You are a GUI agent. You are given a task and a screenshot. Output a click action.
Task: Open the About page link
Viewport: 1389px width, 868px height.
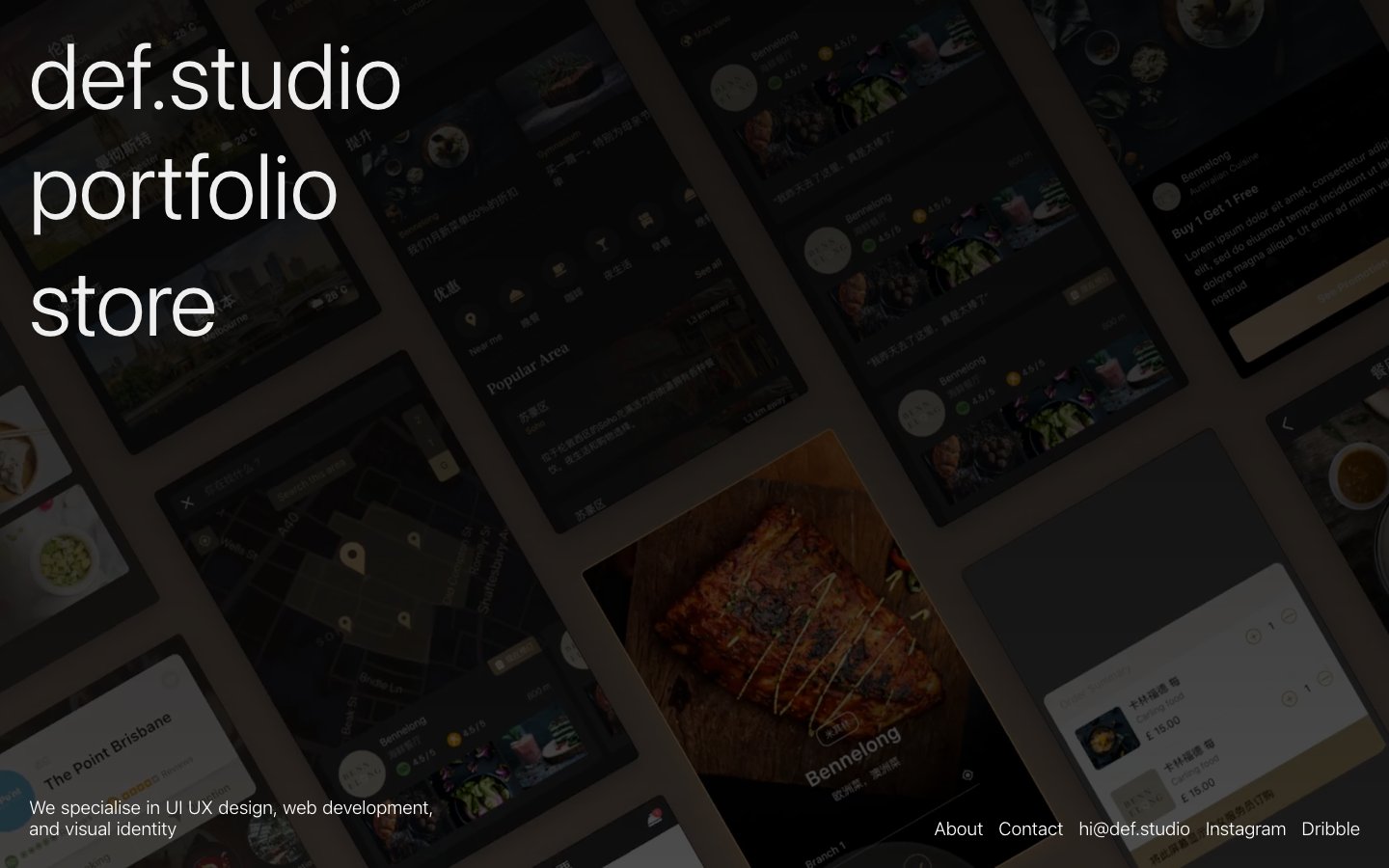coord(958,829)
